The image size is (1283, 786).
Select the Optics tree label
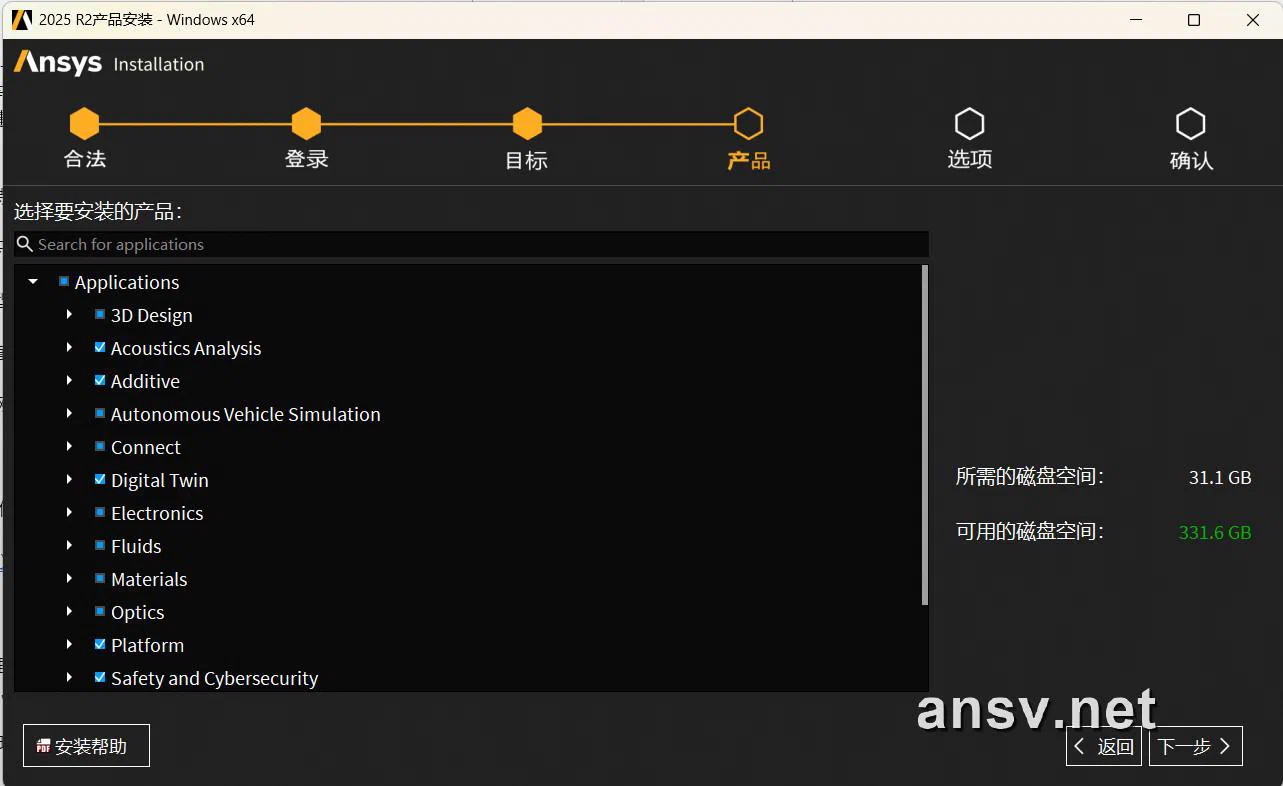click(138, 612)
